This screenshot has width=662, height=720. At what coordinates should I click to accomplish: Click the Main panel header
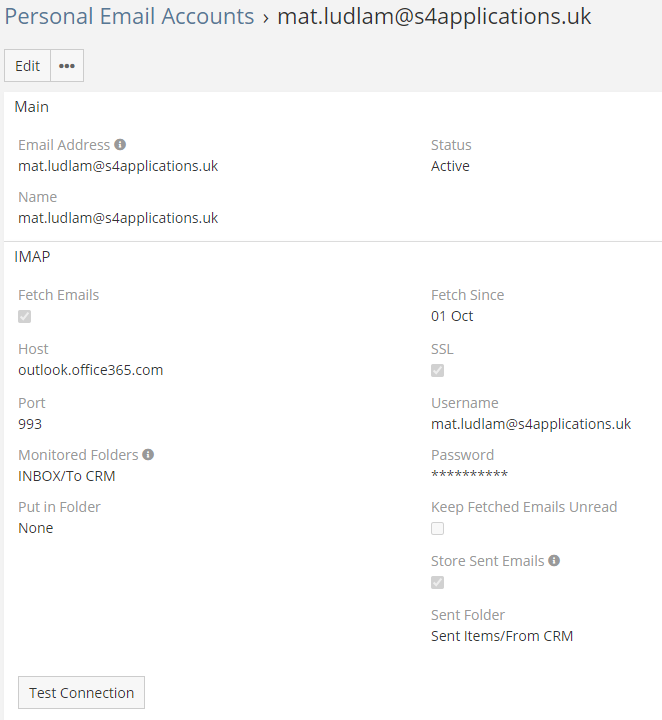32,107
